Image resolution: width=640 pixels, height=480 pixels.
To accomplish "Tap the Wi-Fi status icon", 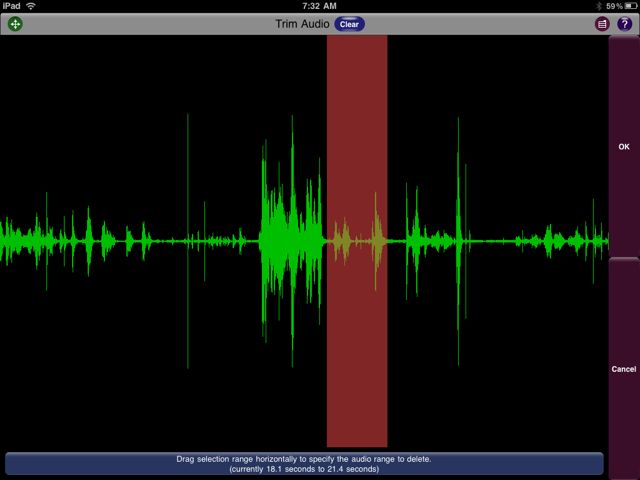I will (x=31, y=6).
